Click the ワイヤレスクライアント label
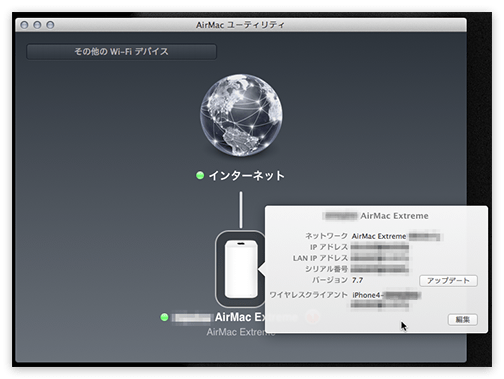The height and width of the screenshot is (379, 504). tap(308, 295)
